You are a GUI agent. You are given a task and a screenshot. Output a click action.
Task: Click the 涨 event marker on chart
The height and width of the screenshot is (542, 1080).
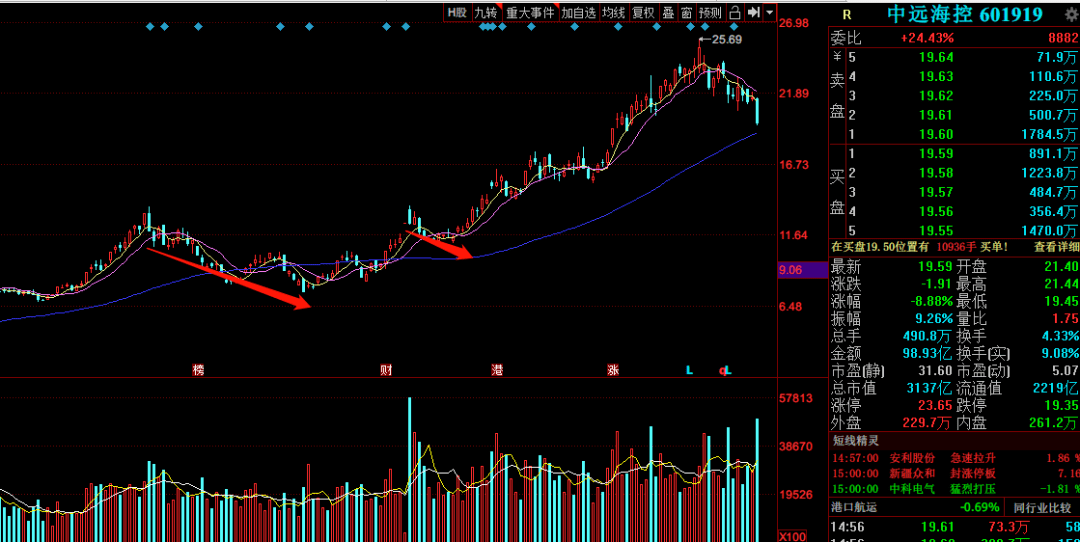(613, 370)
